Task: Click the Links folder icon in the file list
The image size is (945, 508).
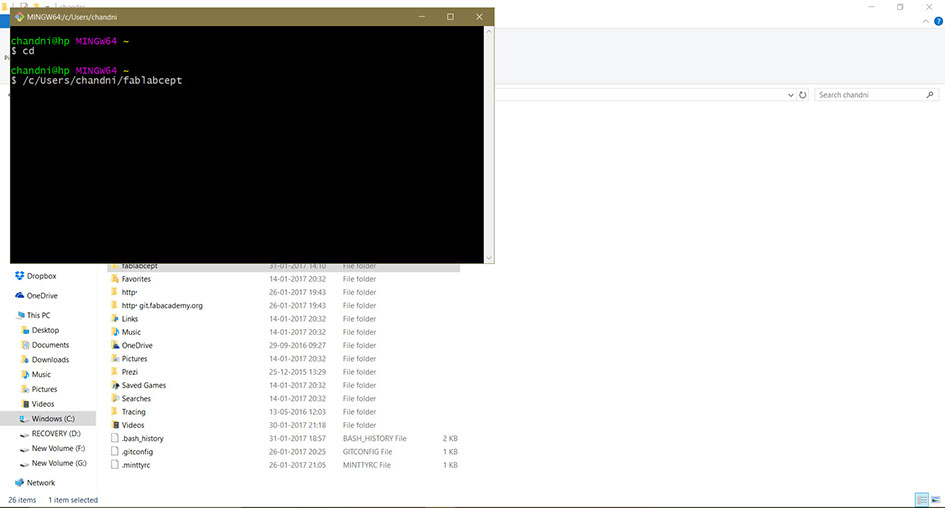Action: point(115,319)
